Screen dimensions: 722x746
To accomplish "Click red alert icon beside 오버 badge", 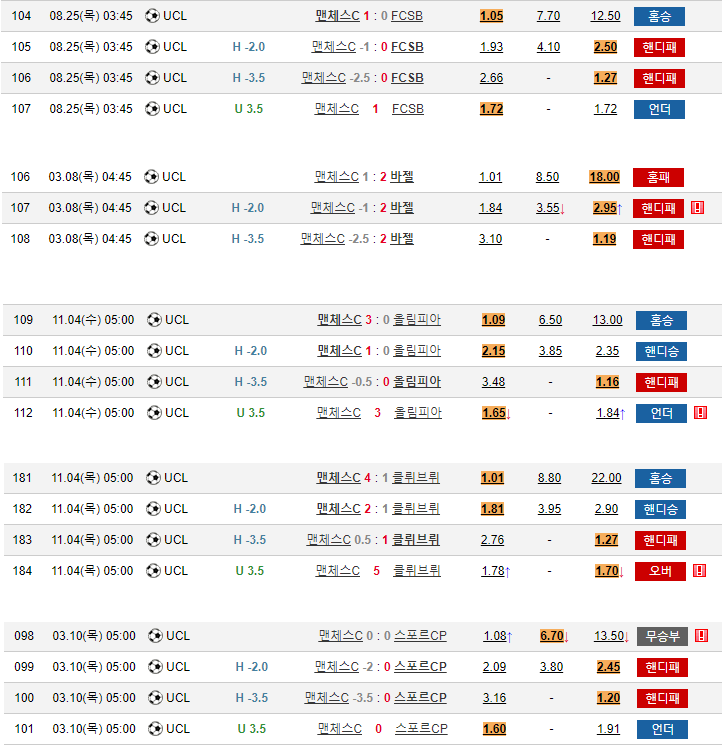I will [x=700, y=572].
